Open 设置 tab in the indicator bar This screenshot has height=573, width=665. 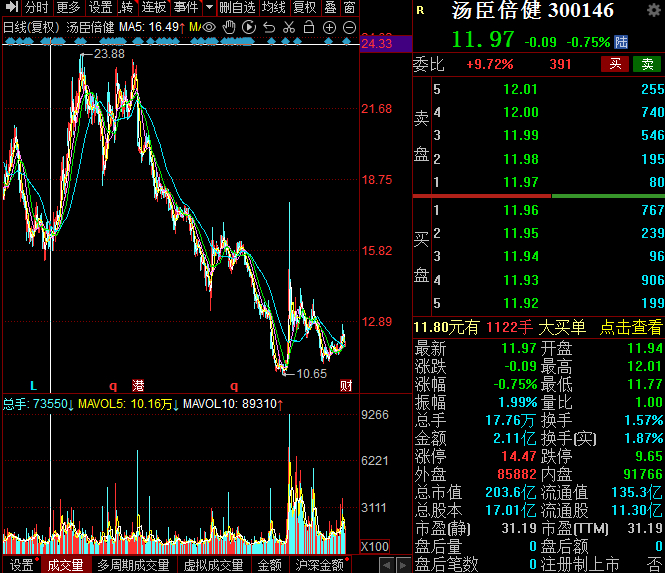(21, 565)
